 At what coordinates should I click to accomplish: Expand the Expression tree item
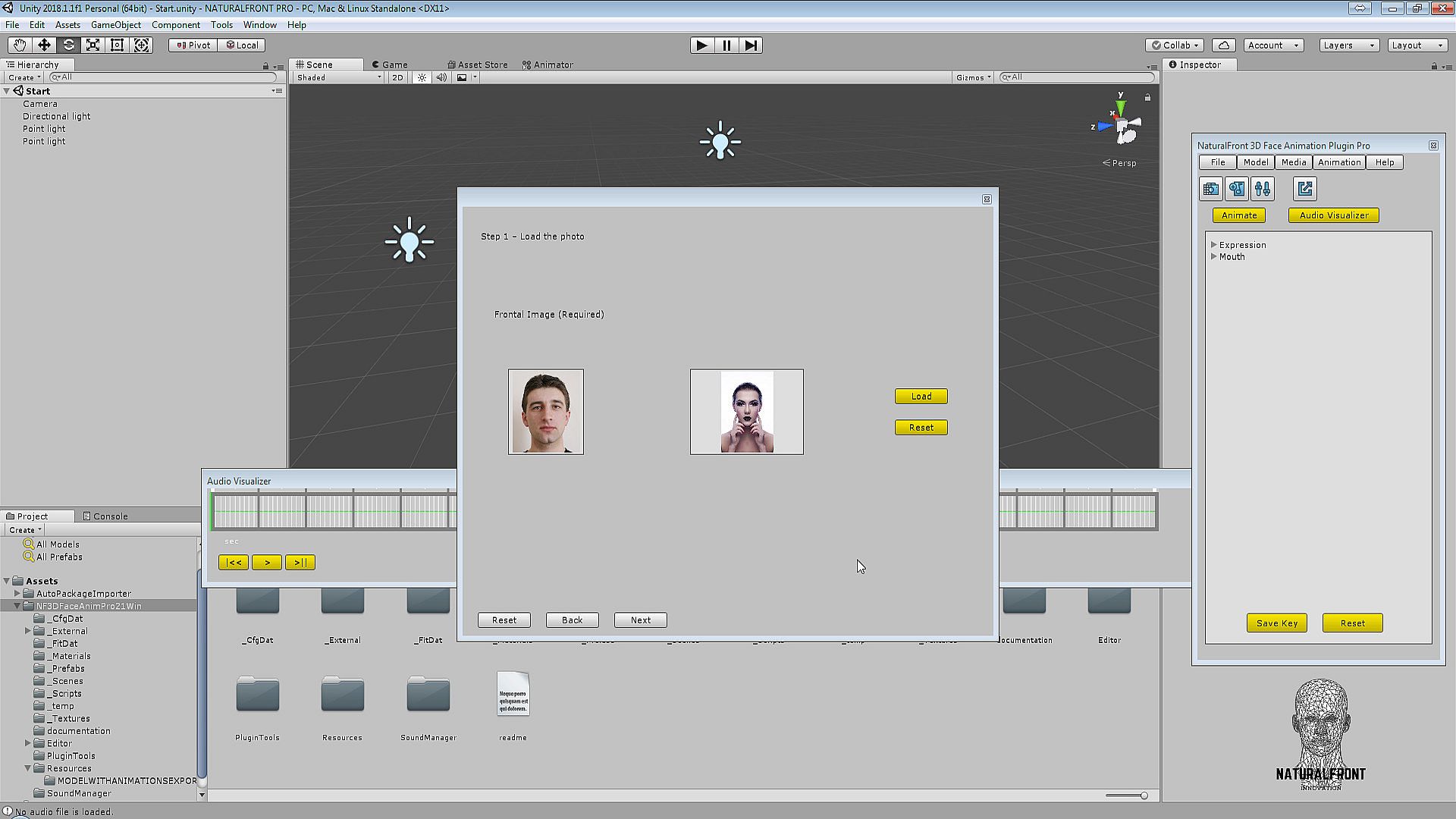[1214, 245]
